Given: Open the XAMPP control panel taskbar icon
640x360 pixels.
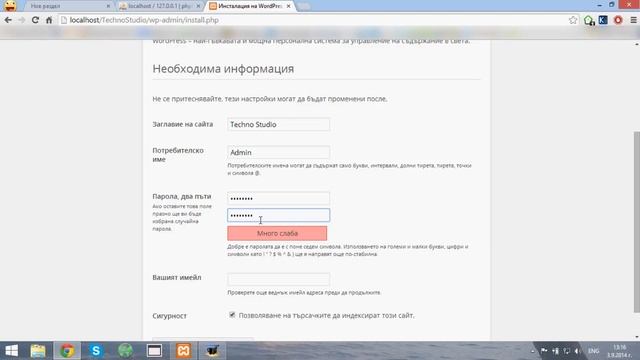Looking at the screenshot, I should (183, 351).
